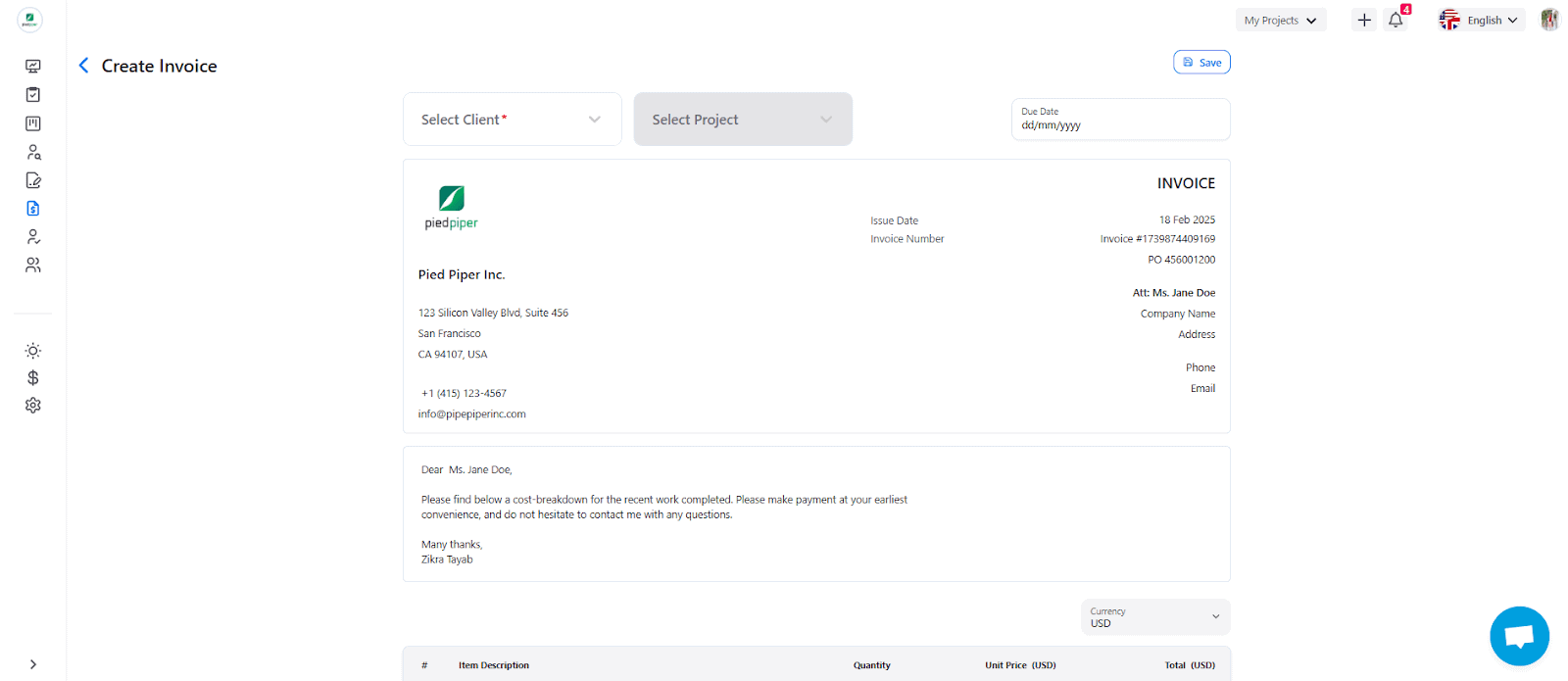Open the kanban board icon in sidebar
The height and width of the screenshot is (681, 1568).
point(33,123)
